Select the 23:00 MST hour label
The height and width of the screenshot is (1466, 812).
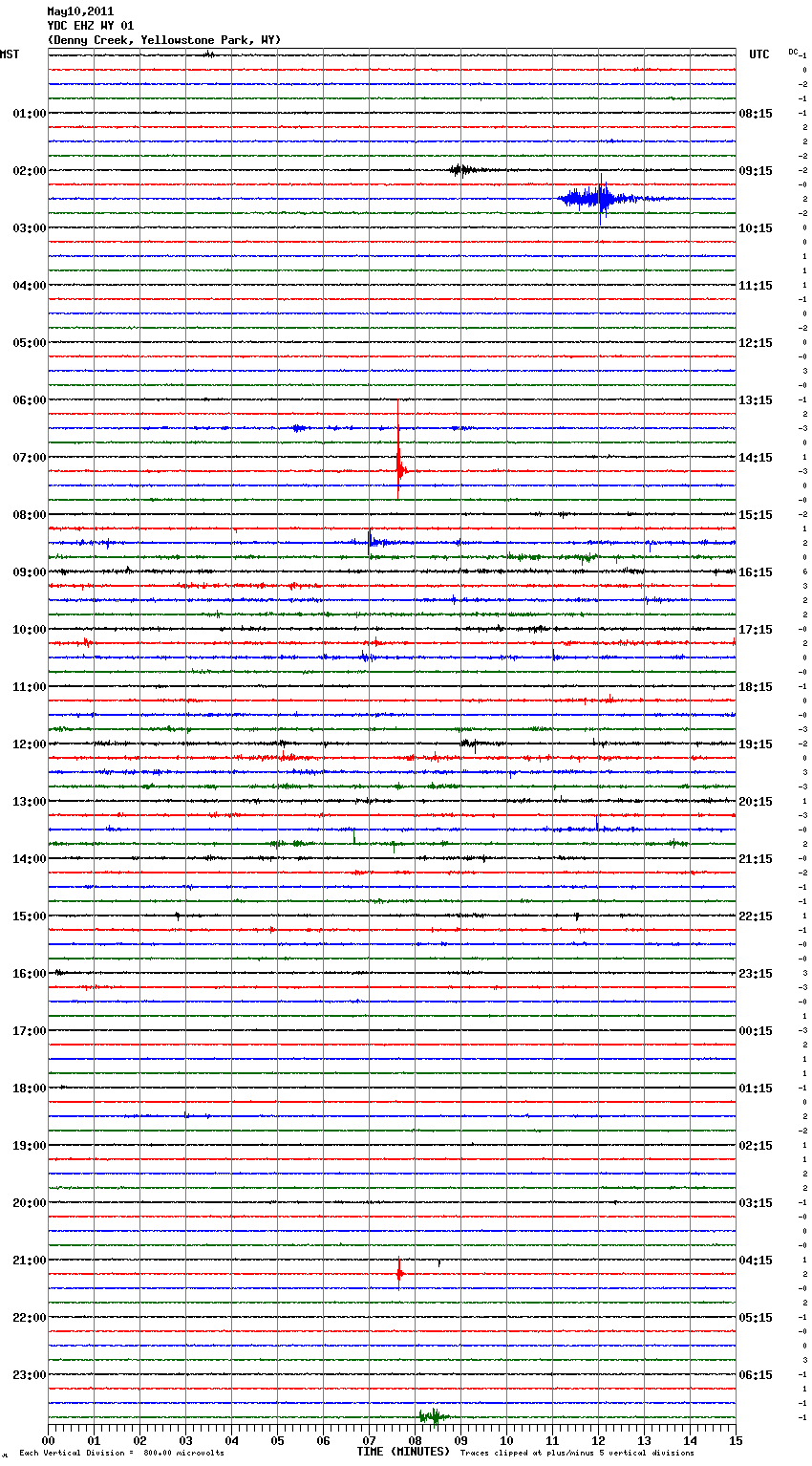[30, 1375]
